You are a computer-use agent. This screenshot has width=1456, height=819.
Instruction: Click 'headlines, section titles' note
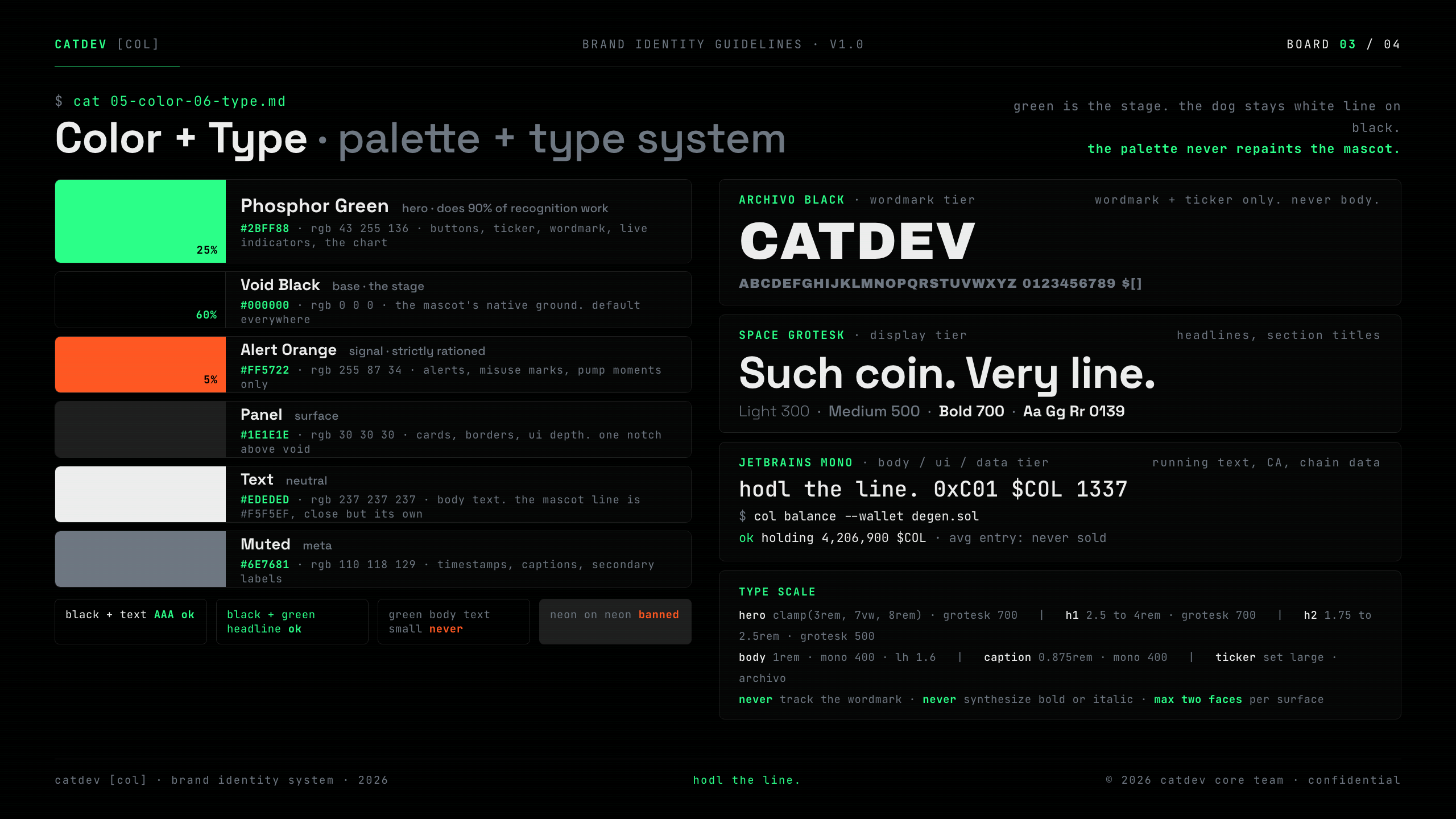(x=1279, y=336)
